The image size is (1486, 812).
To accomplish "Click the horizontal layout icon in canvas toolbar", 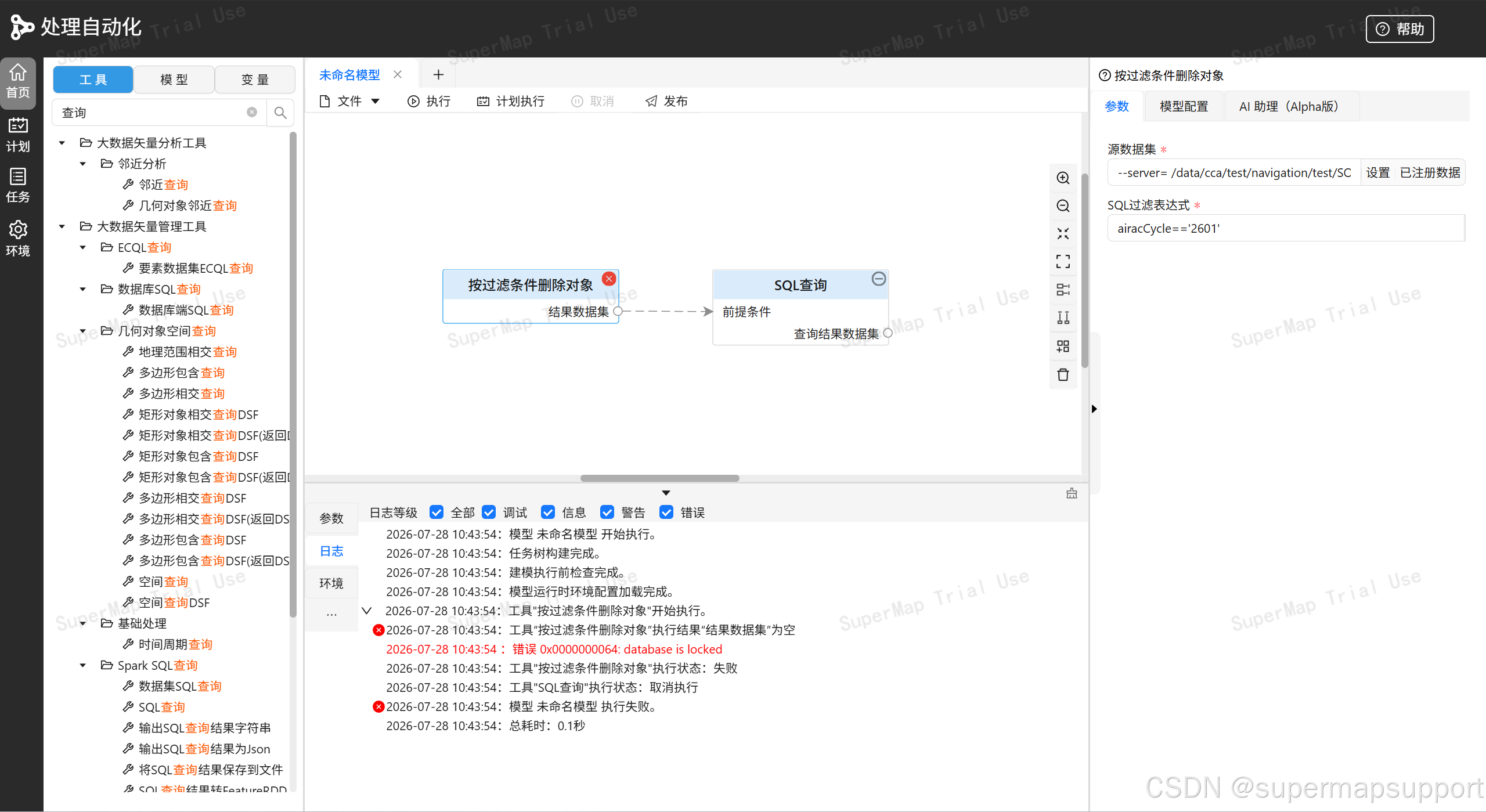I will pyautogui.click(x=1063, y=290).
